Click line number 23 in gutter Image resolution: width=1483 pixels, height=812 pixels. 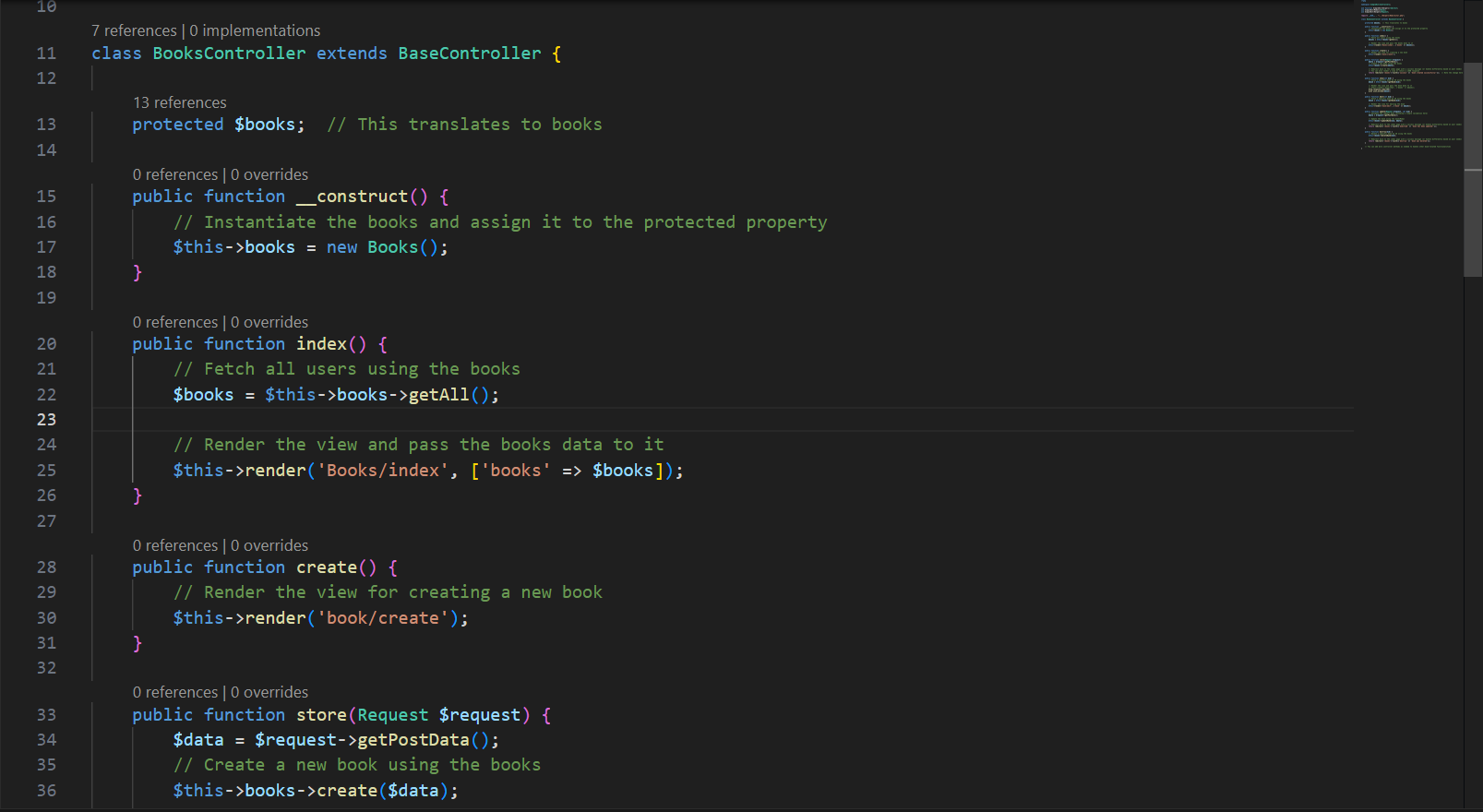pos(46,420)
